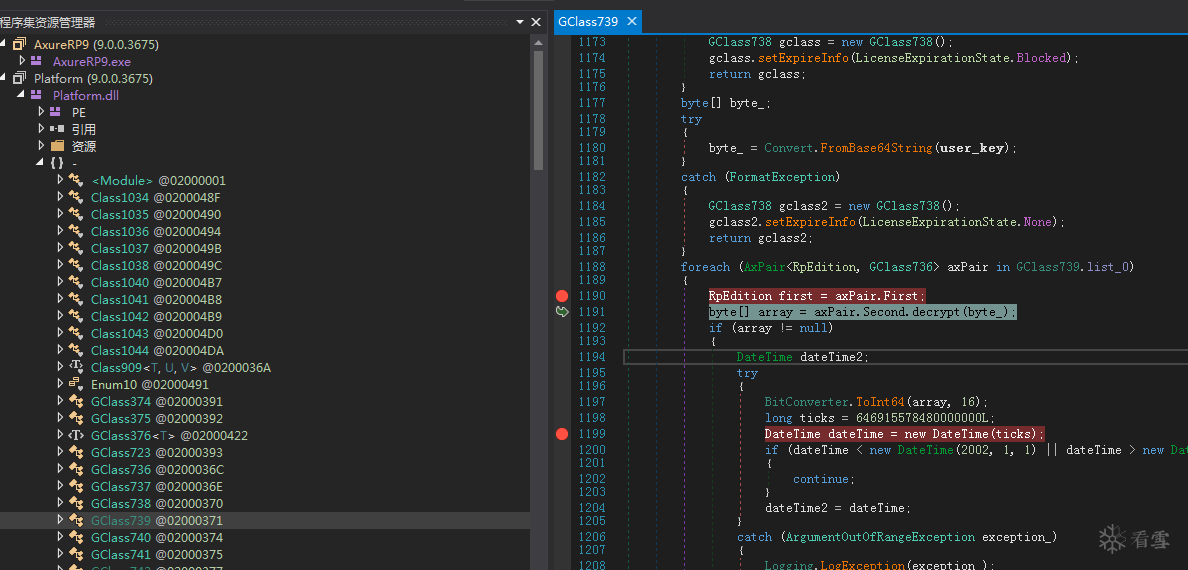Click the Enum10 enum icon

[x=75, y=384]
